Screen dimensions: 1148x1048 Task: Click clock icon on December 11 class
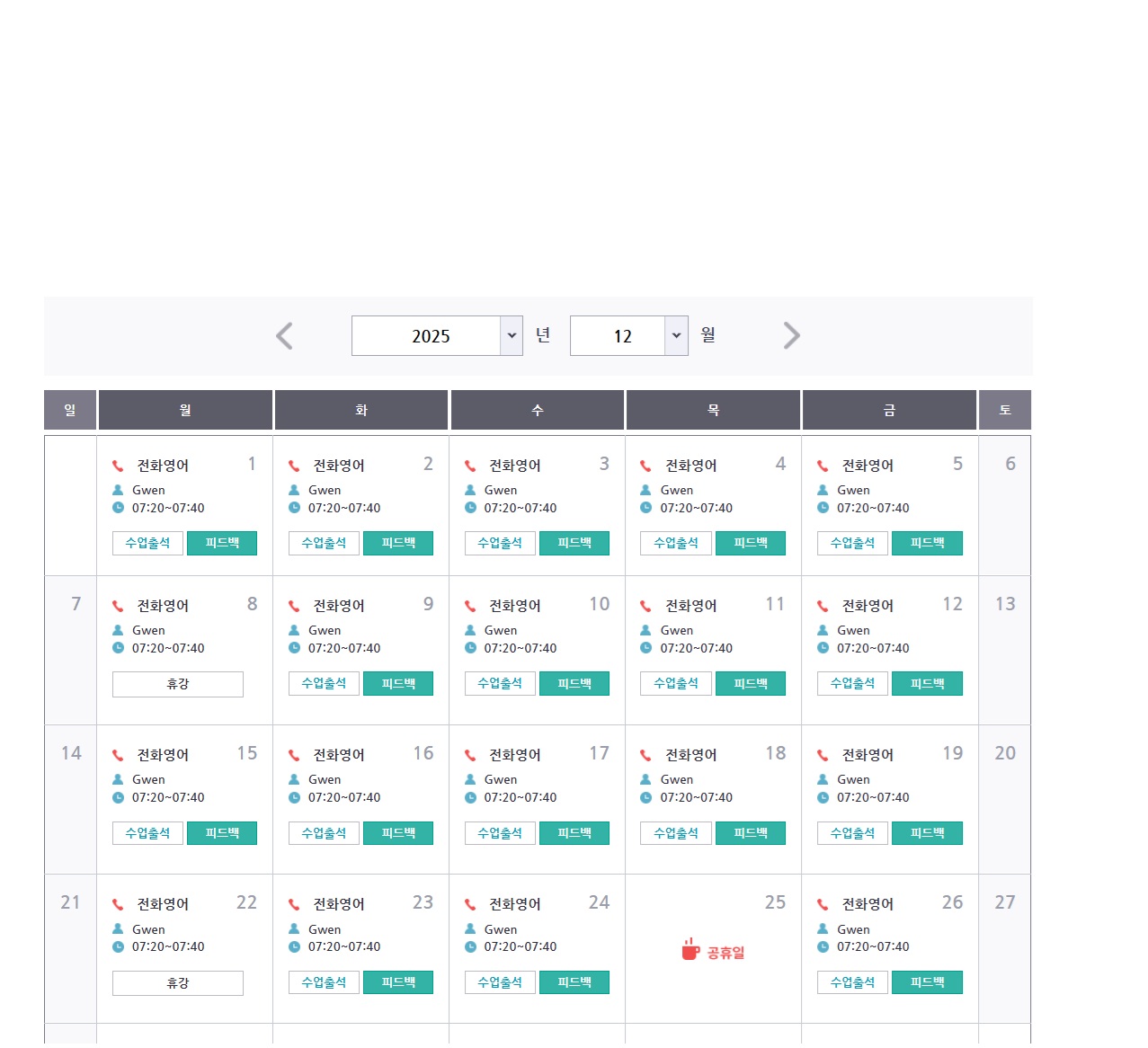tap(645, 648)
